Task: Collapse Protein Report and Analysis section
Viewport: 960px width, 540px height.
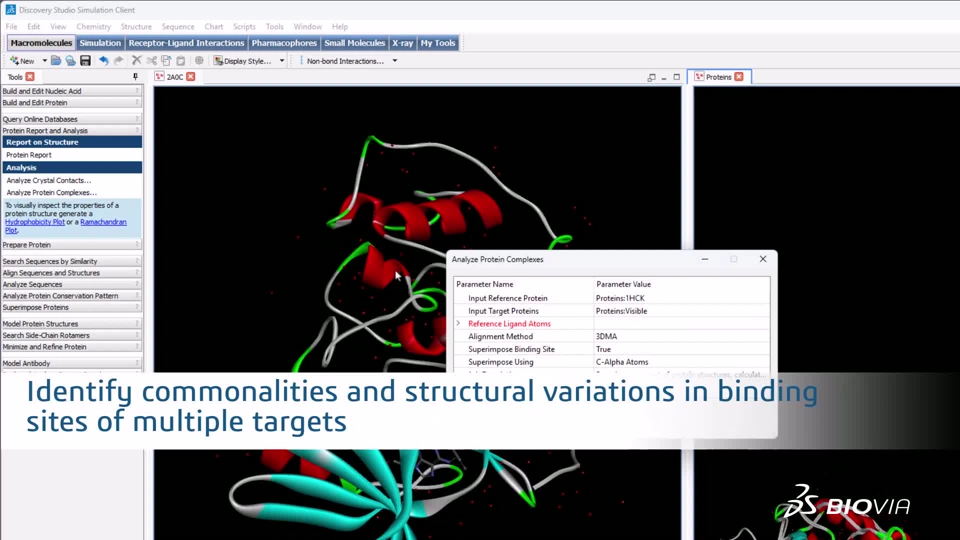Action: pyautogui.click(x=71, y=130)
